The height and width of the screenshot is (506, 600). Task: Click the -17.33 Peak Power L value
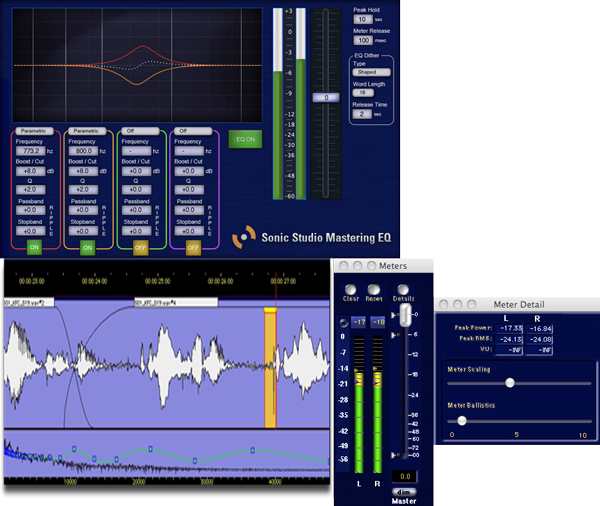coord(509,328)
